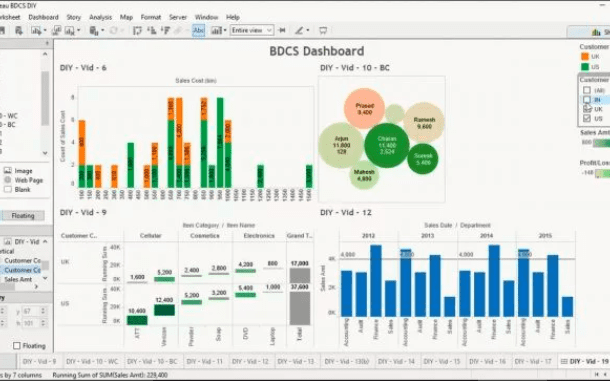Uncheck the UK customer filter box
The image size is (610, 381).
click(587, 109)
